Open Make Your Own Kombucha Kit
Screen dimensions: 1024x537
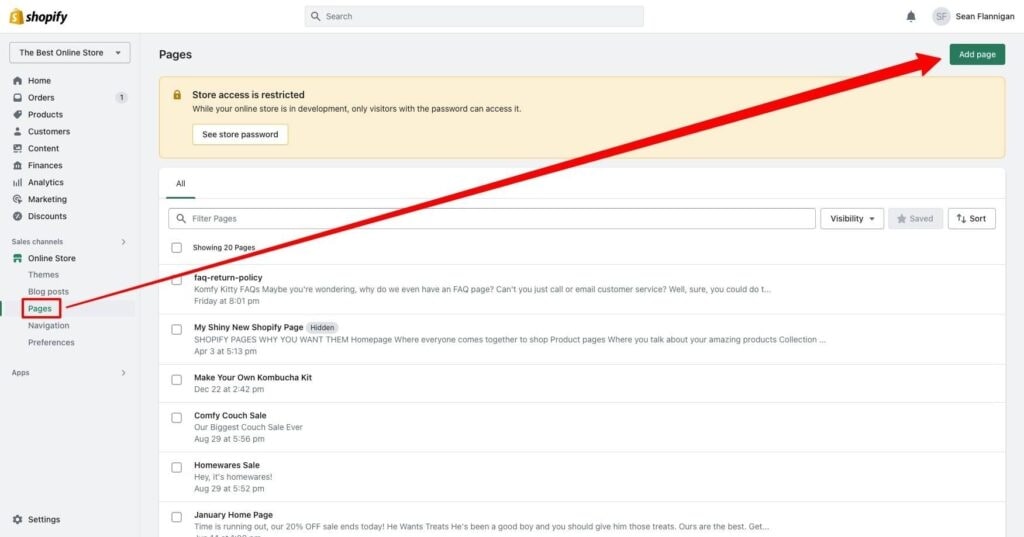tap(253, 378)
